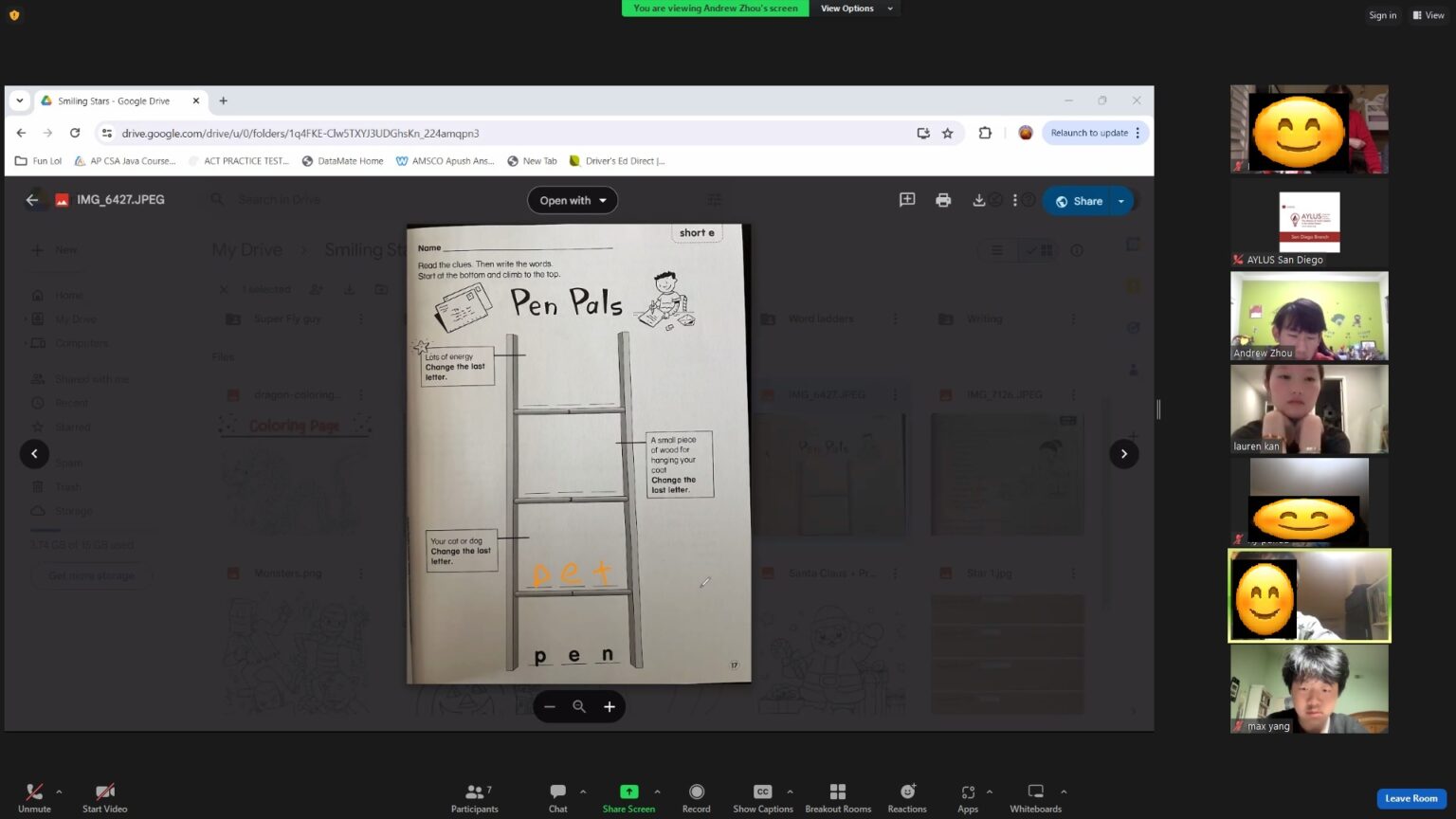1456x819 pixels.
Task: Zoom in on the image with plus
Action: click(610, 707)
